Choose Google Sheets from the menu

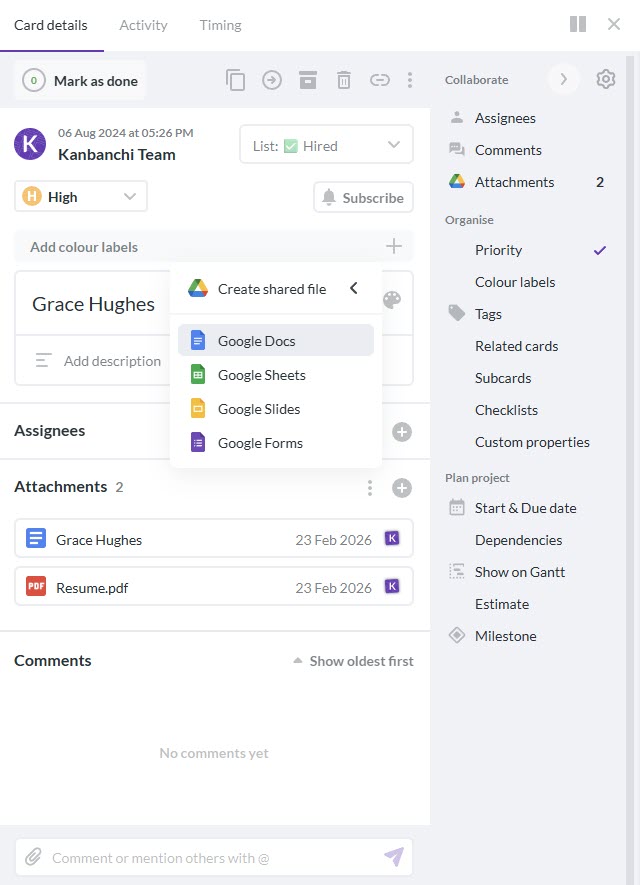pos(276,375)
